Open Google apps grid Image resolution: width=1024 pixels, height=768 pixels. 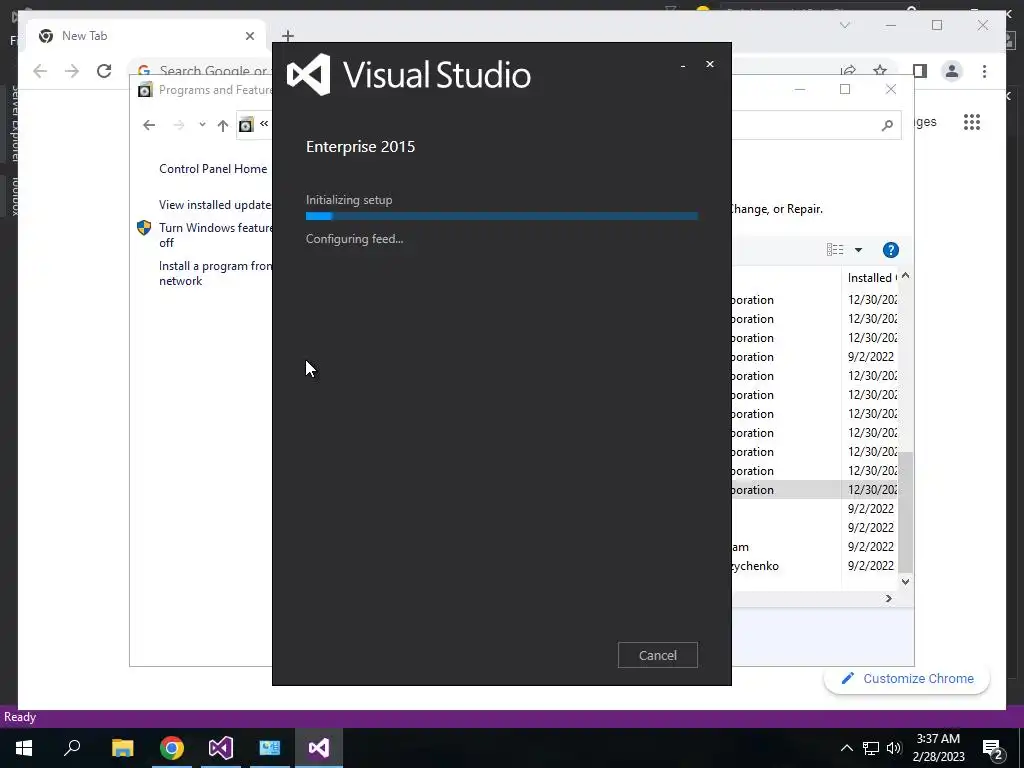click(972, 122)
